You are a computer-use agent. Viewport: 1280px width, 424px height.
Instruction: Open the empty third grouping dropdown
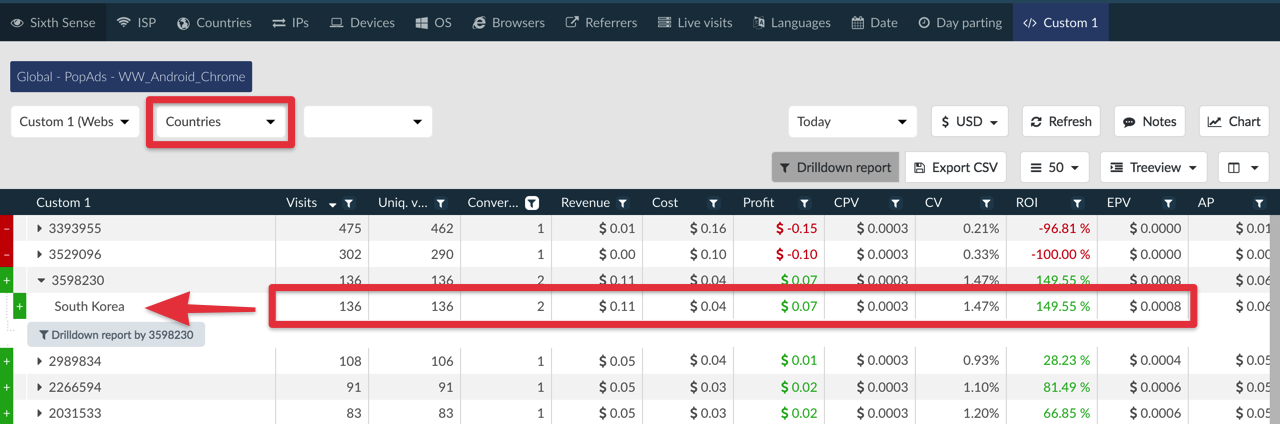point(368,121)
